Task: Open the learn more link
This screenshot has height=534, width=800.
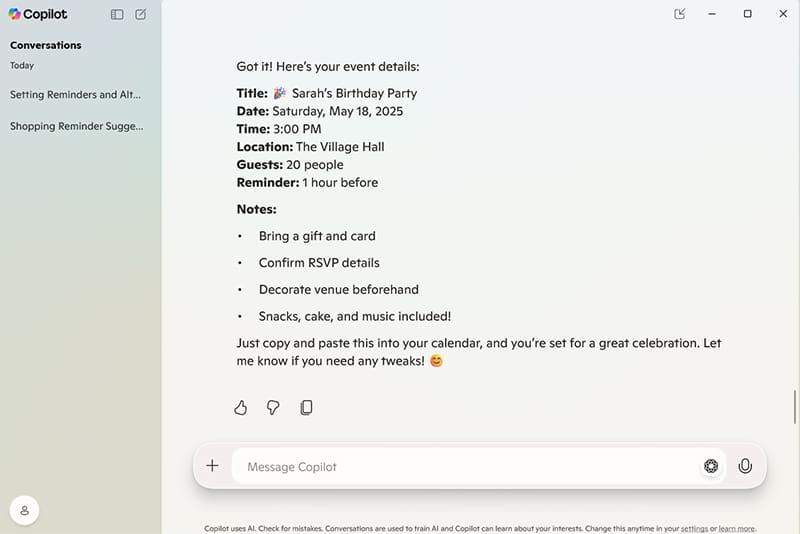Action: (x=737, y=528)
